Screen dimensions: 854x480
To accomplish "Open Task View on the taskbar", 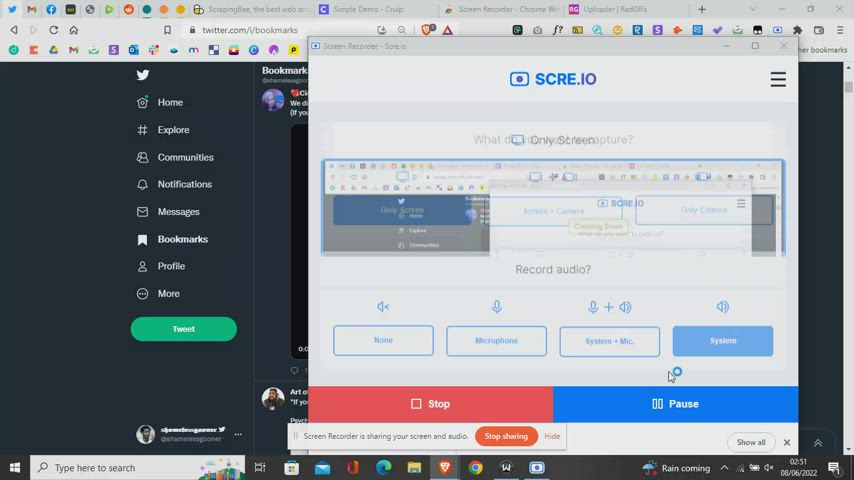I will coord(260,467).
